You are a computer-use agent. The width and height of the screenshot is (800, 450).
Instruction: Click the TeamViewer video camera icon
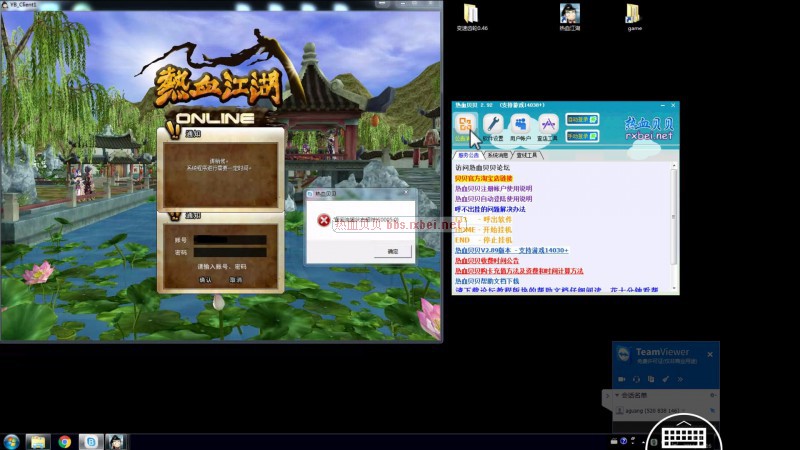621,379
